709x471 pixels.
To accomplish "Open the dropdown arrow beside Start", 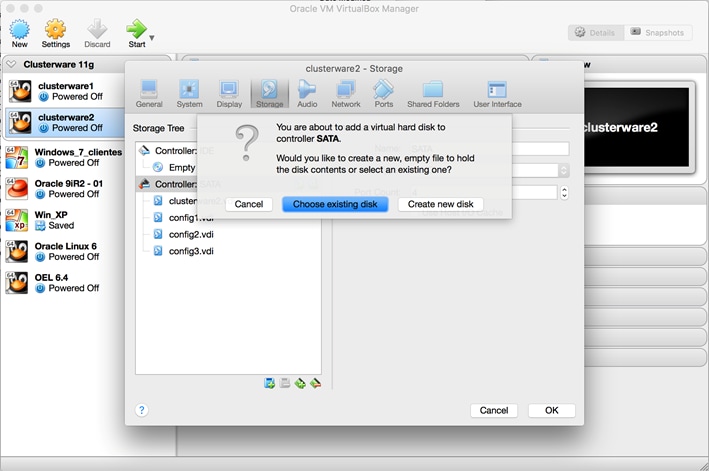I will pyautogui.click(x=152, y=38).
